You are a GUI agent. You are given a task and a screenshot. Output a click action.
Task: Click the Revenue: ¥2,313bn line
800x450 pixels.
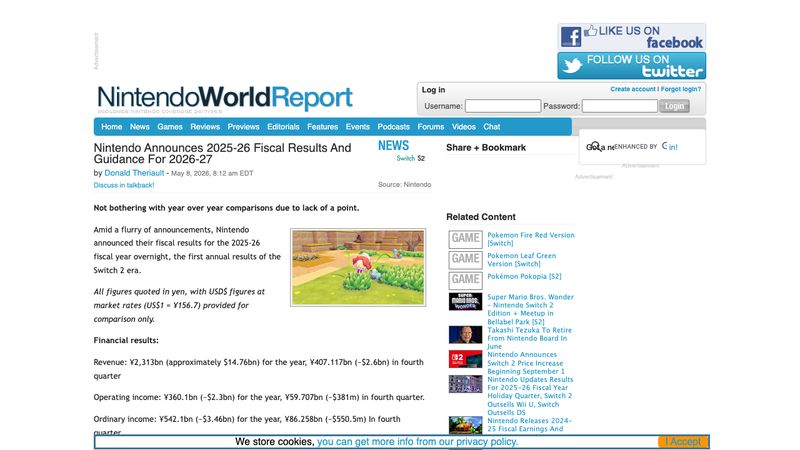coord(259,369)
